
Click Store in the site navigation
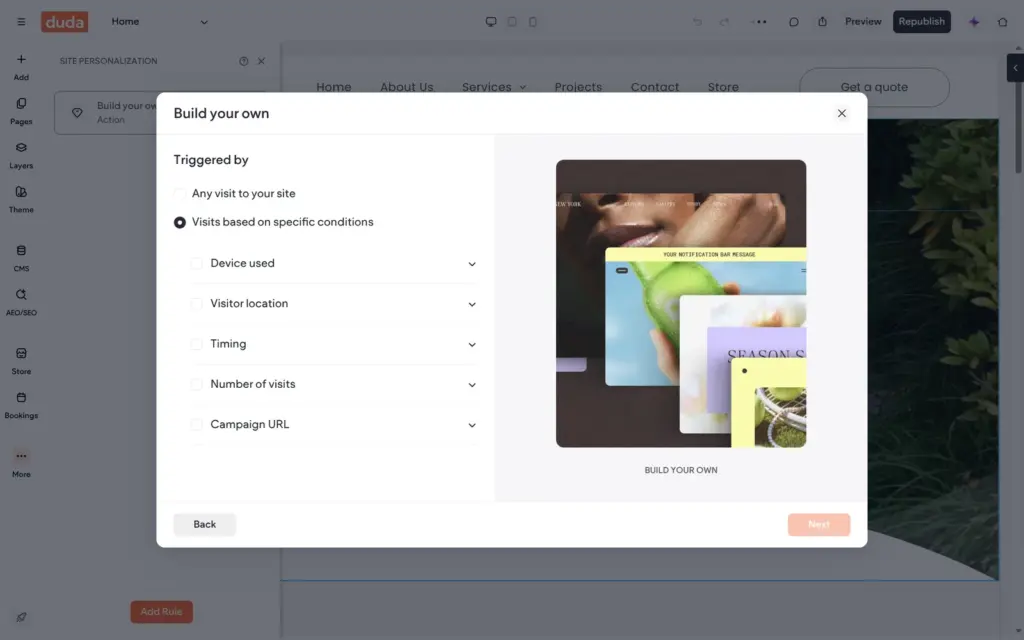[x=723, y=87]
